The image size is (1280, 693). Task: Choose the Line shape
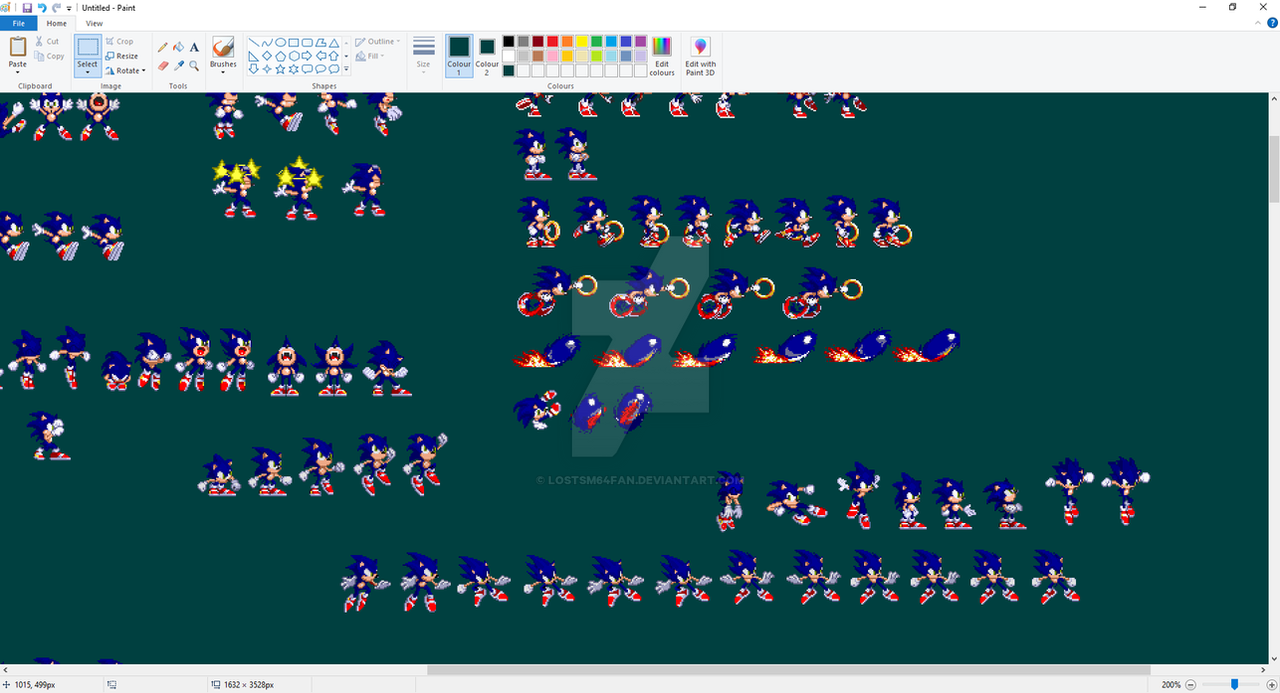pos(254,43)
